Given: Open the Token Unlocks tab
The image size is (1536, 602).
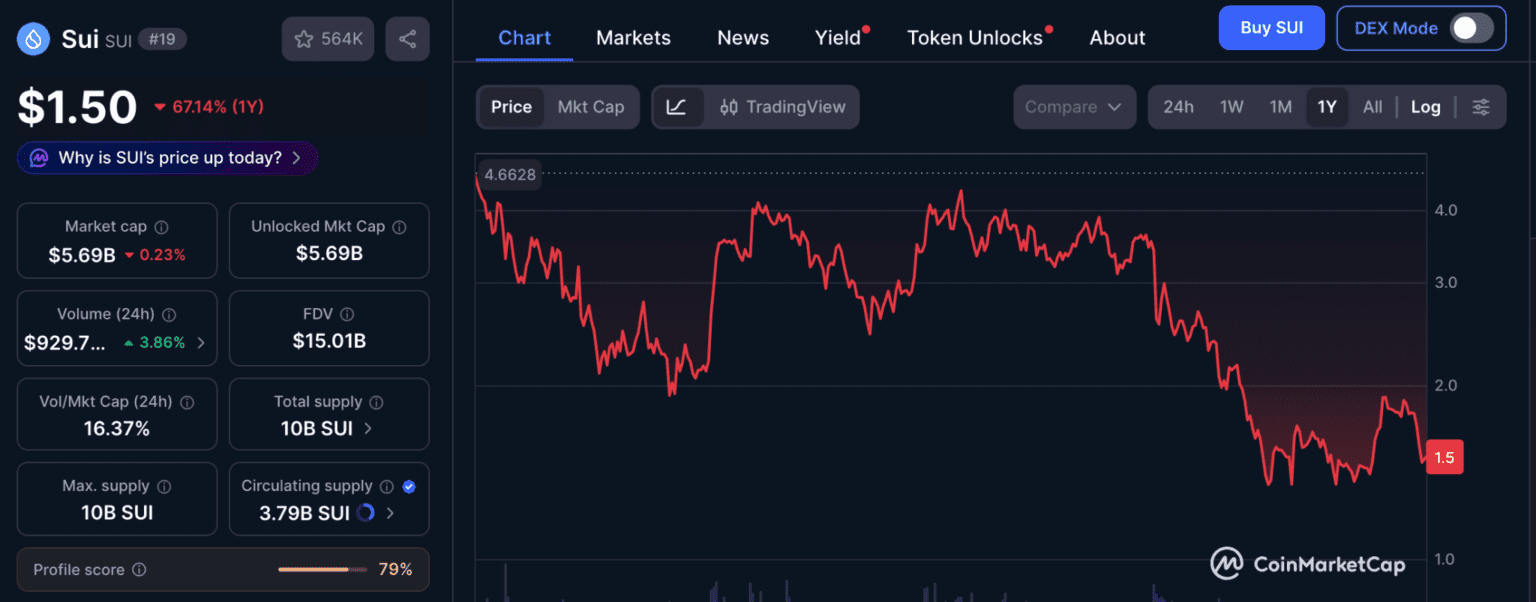Looking at the screenshot, I should [976, 37].
